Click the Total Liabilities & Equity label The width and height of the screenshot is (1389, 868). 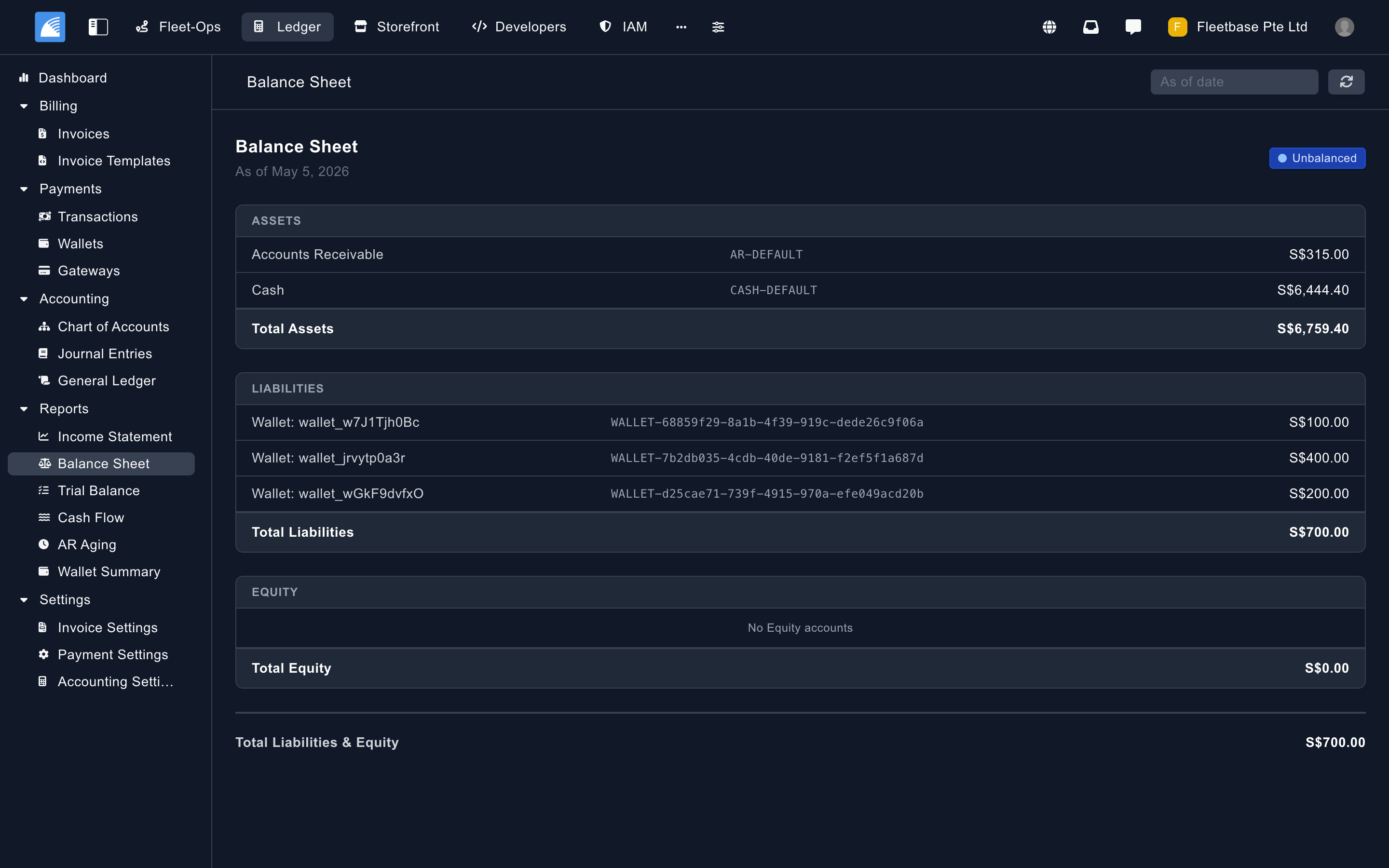(x=317, y=742)
